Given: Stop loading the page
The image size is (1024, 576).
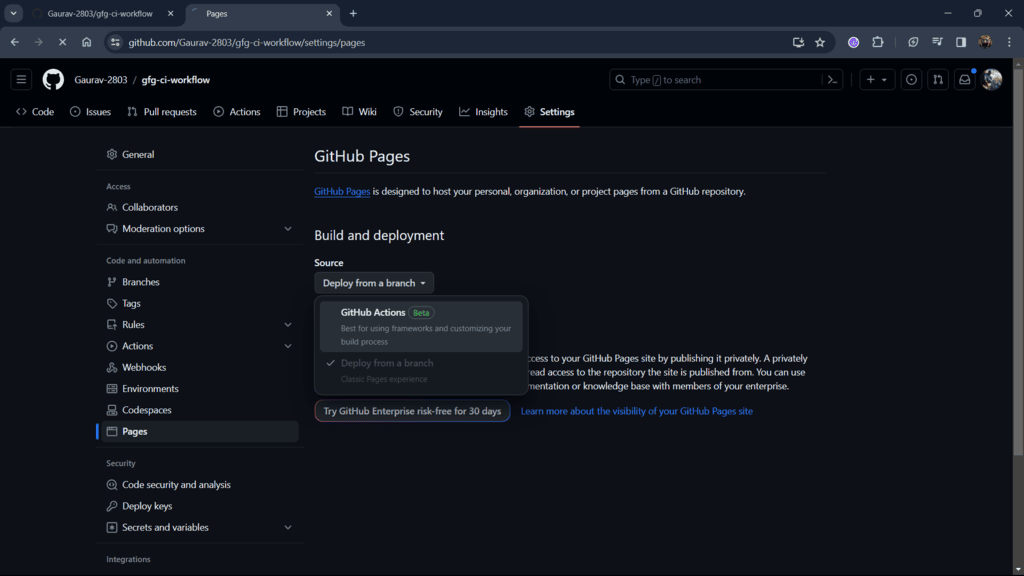Looking at the screenshot, I should coord(63,42).
